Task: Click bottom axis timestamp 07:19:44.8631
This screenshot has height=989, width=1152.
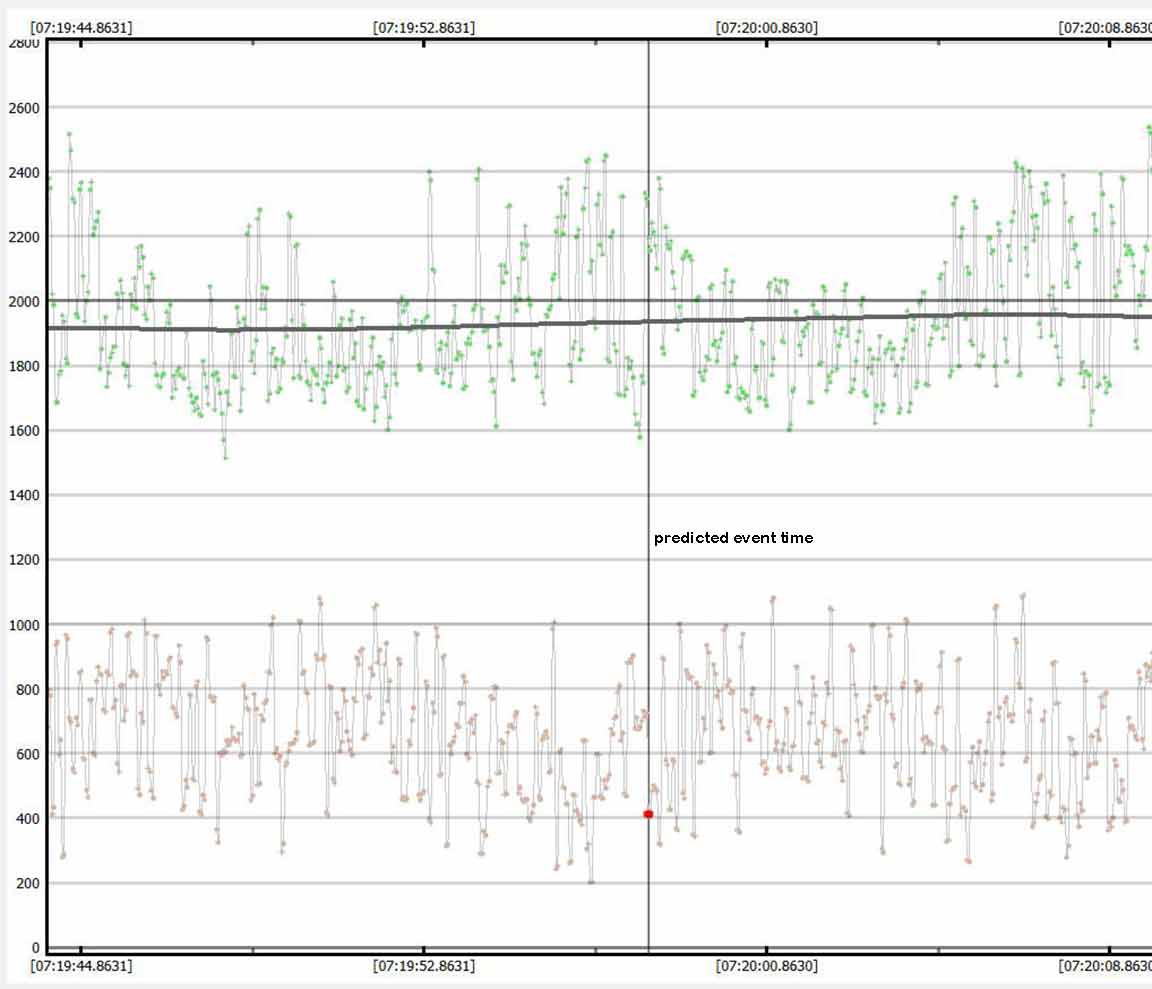Action: point(81,966)
